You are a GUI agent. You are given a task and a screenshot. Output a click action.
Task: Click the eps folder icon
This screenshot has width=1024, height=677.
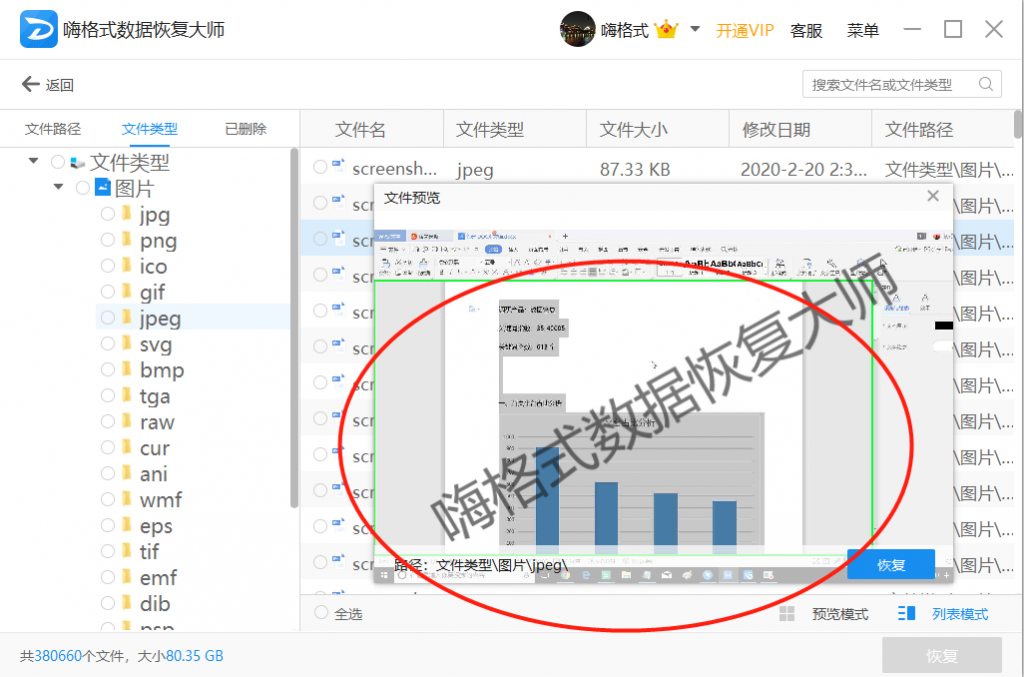(127, 525)
